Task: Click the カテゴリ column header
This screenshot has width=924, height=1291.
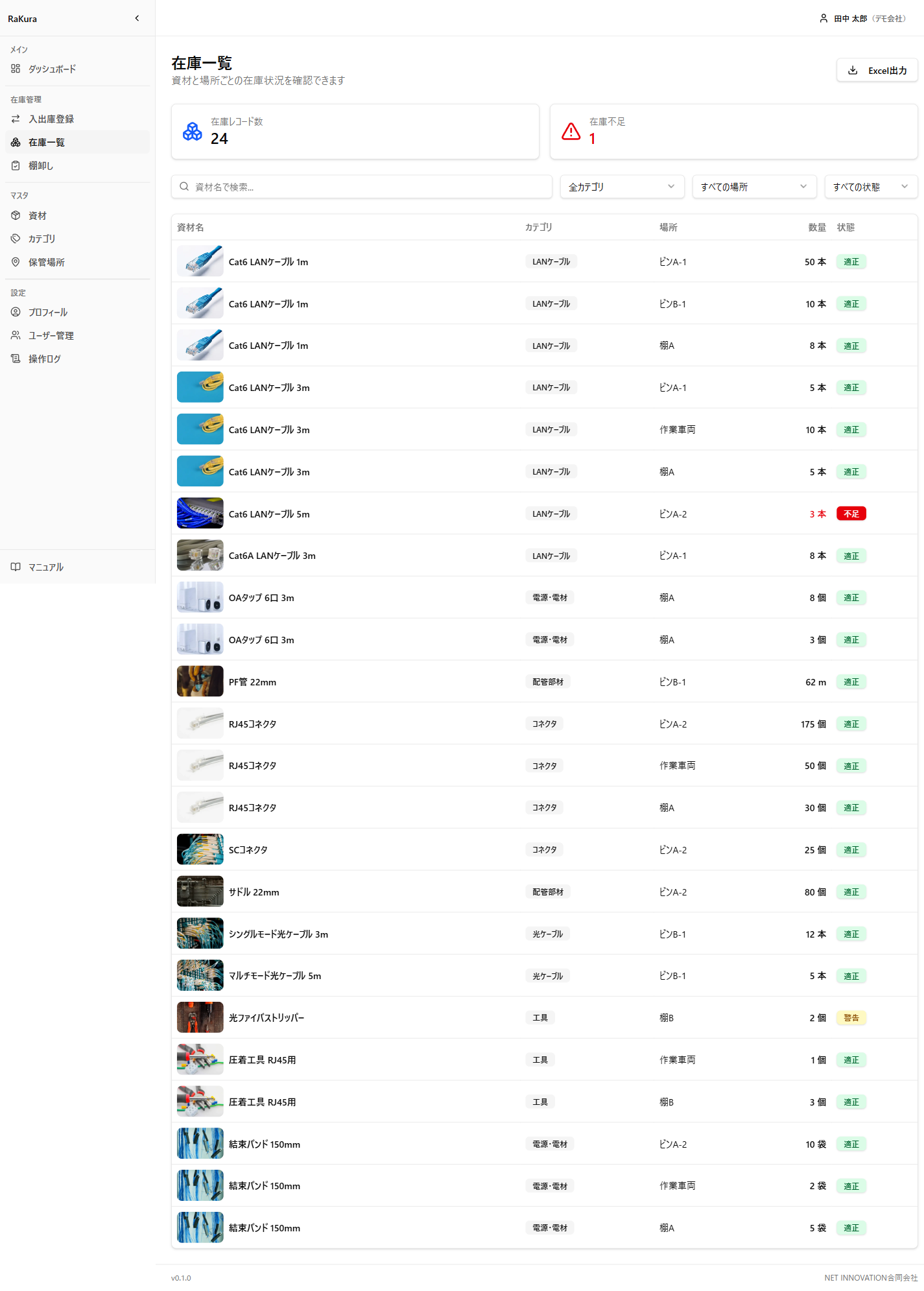Action: (x=539, y=228)
